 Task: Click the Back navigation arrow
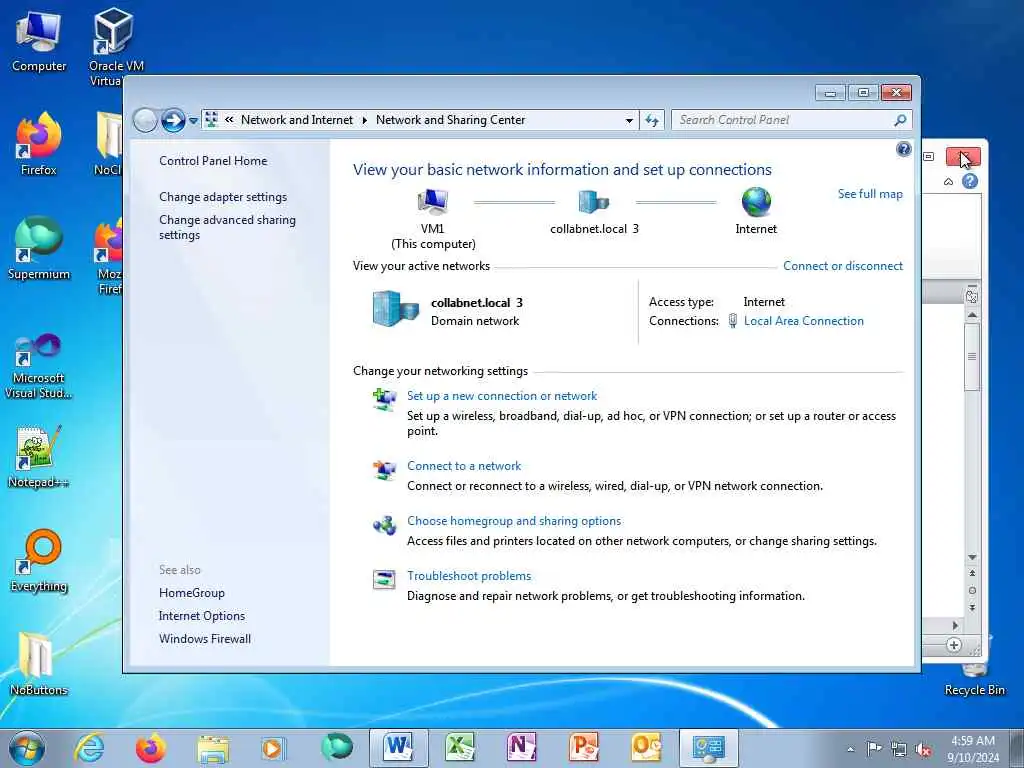145,120
